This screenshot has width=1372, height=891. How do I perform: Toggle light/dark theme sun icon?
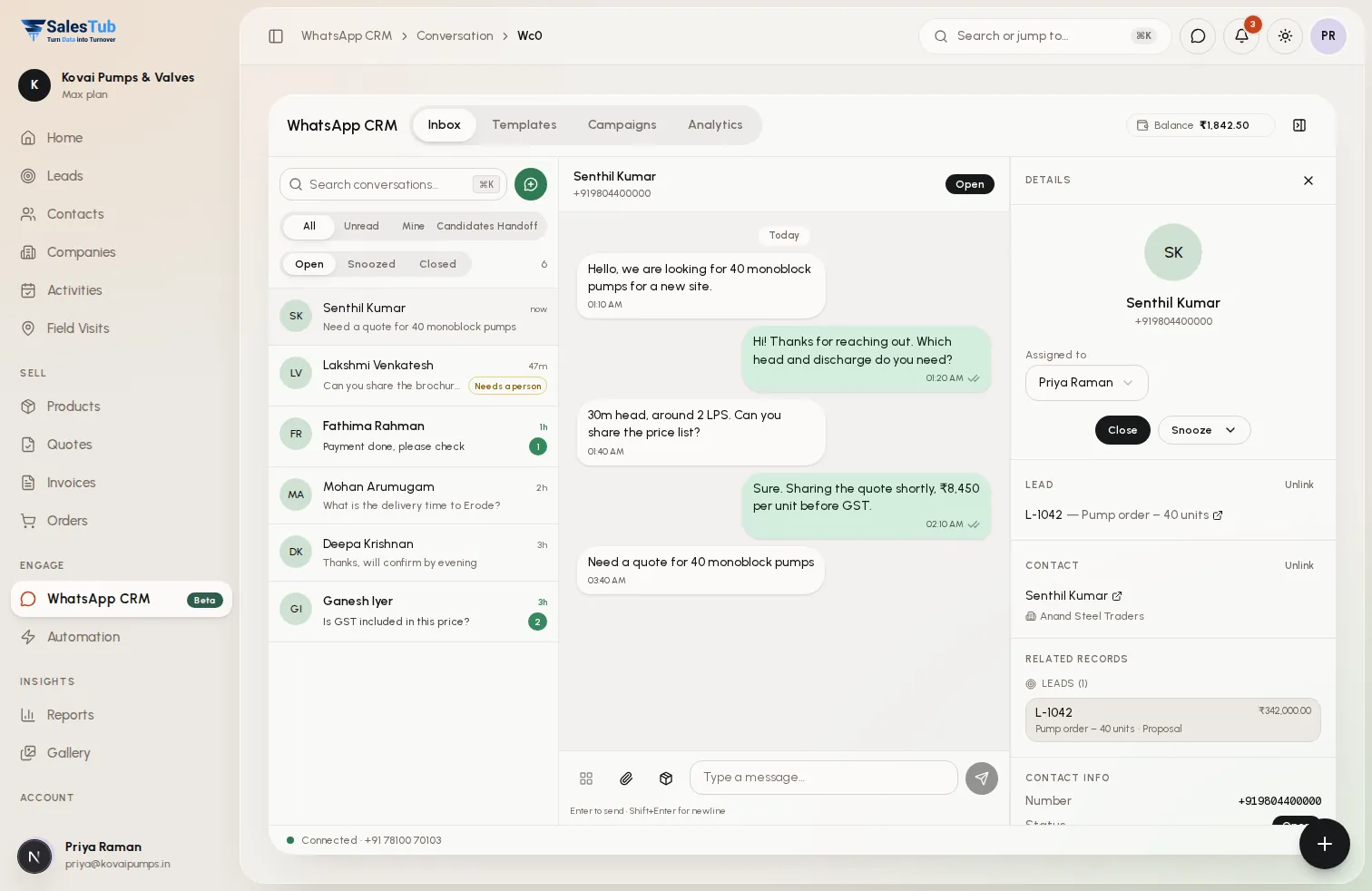pos(1285,36)
